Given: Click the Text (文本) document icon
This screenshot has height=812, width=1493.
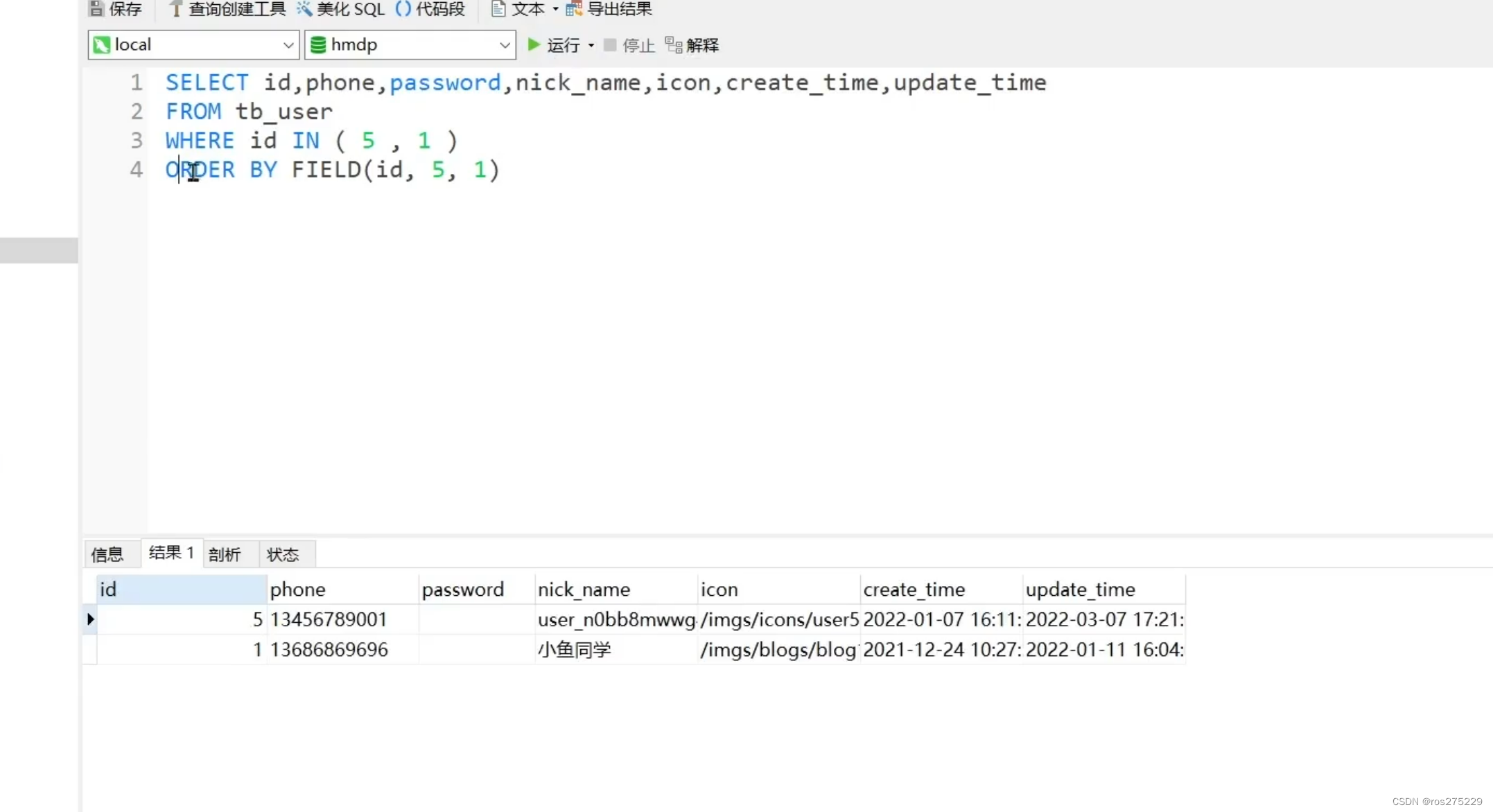Looking at the screenshot, I should click(x=498, y=9).
